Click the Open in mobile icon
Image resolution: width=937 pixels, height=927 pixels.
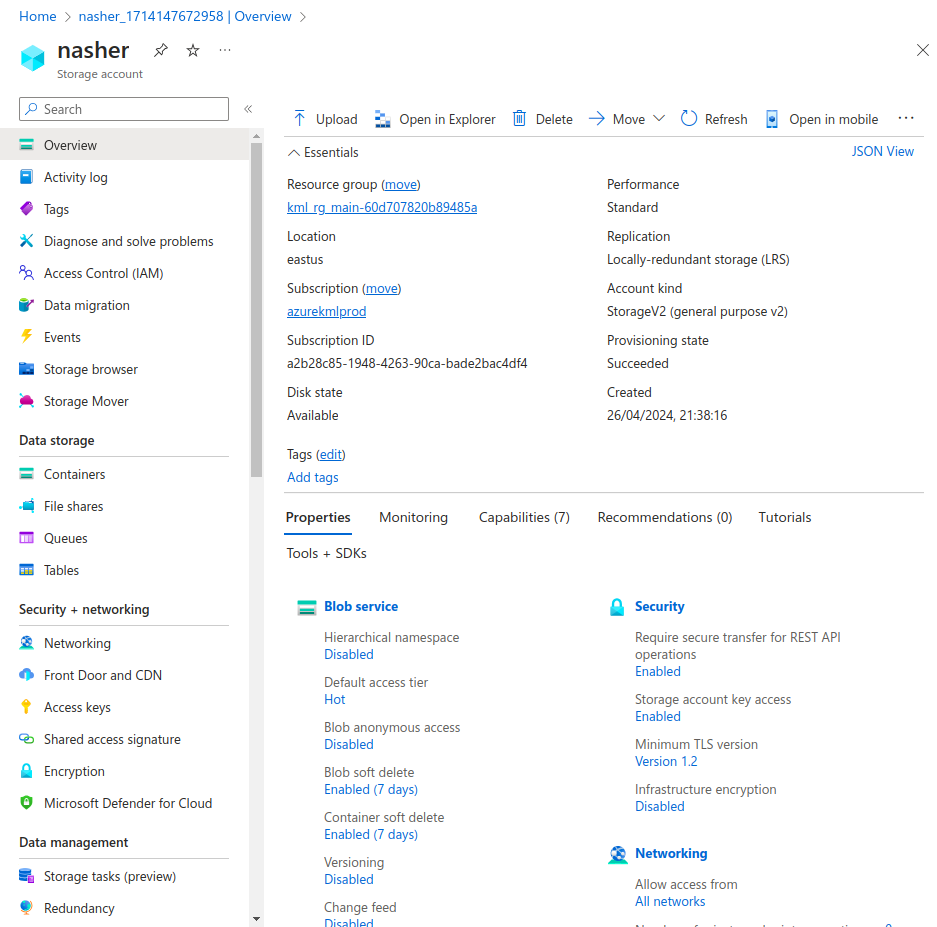(x=772, y=119)
